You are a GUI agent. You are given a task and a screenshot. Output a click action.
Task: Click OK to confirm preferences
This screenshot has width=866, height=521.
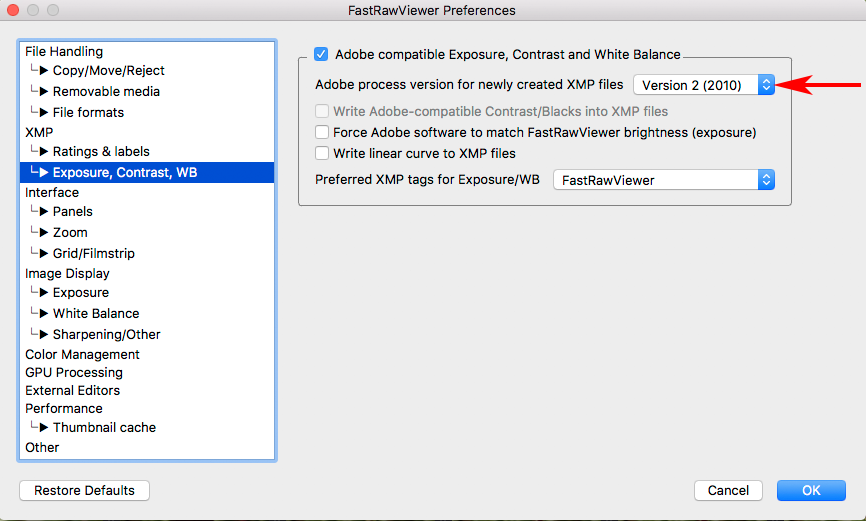click(811, 491)
